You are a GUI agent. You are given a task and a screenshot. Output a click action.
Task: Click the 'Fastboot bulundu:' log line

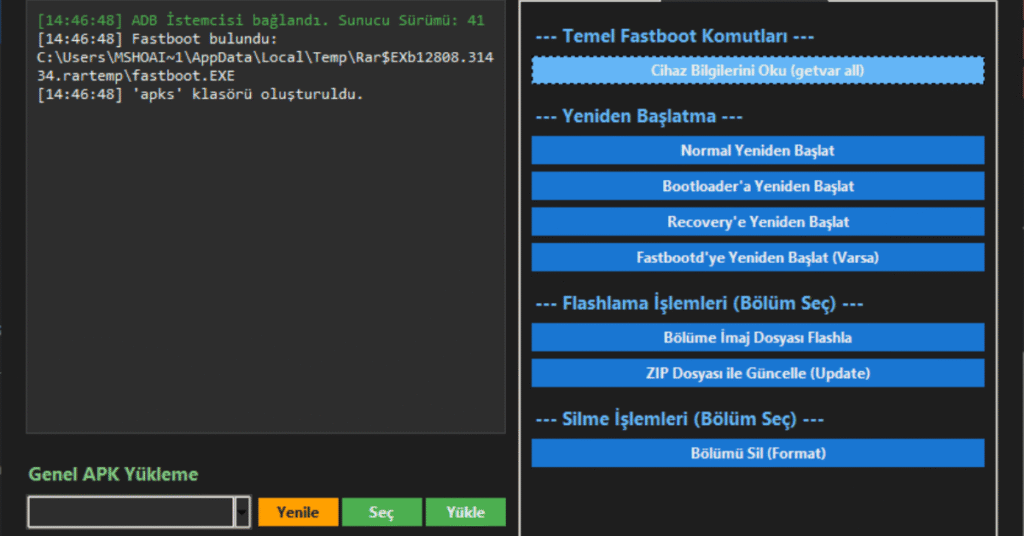click(x=157, y=39)
